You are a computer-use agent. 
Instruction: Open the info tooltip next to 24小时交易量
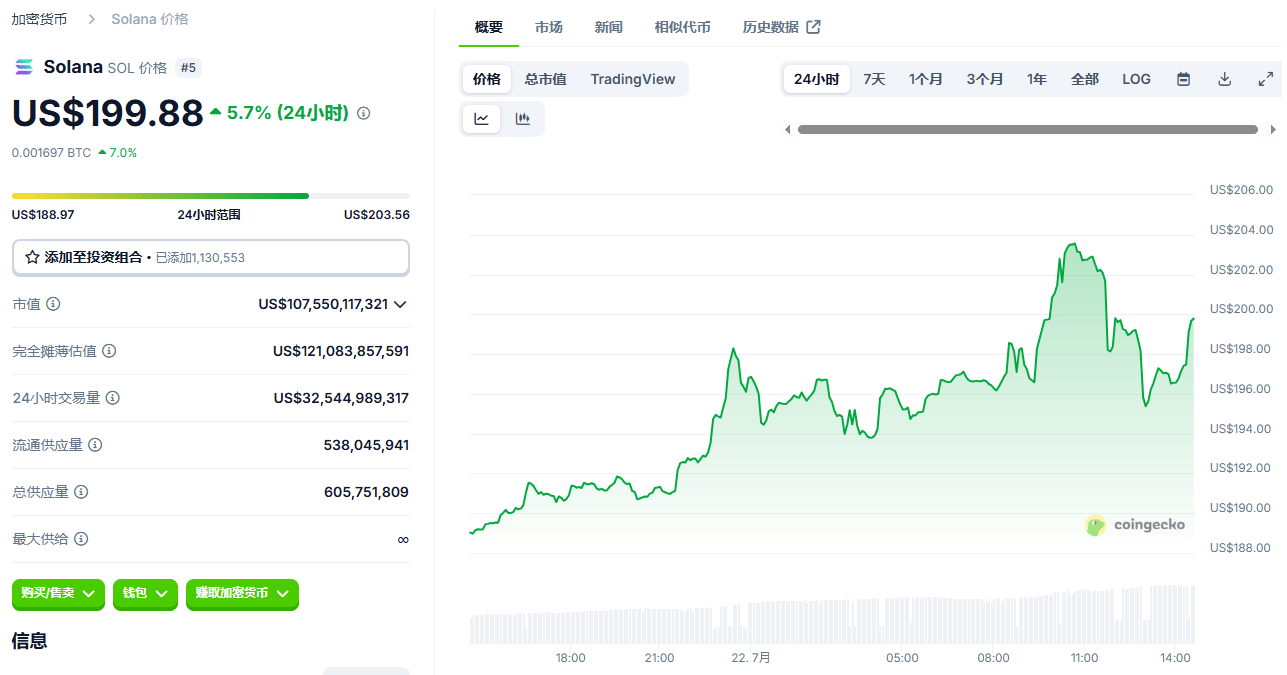click(113, 398)
